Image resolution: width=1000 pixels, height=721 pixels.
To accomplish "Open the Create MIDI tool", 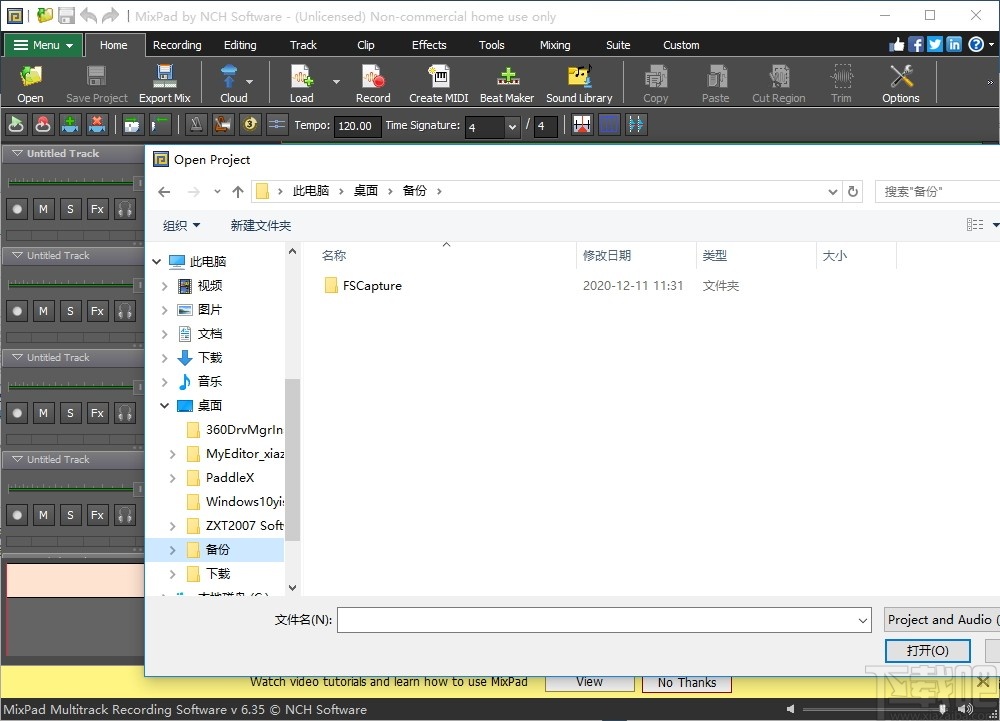I will click(439, 84).
